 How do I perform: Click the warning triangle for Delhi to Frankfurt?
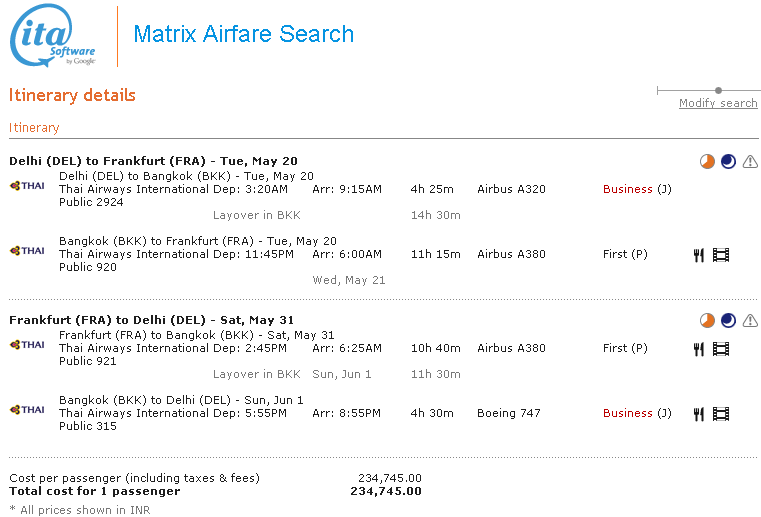[750, 161]
